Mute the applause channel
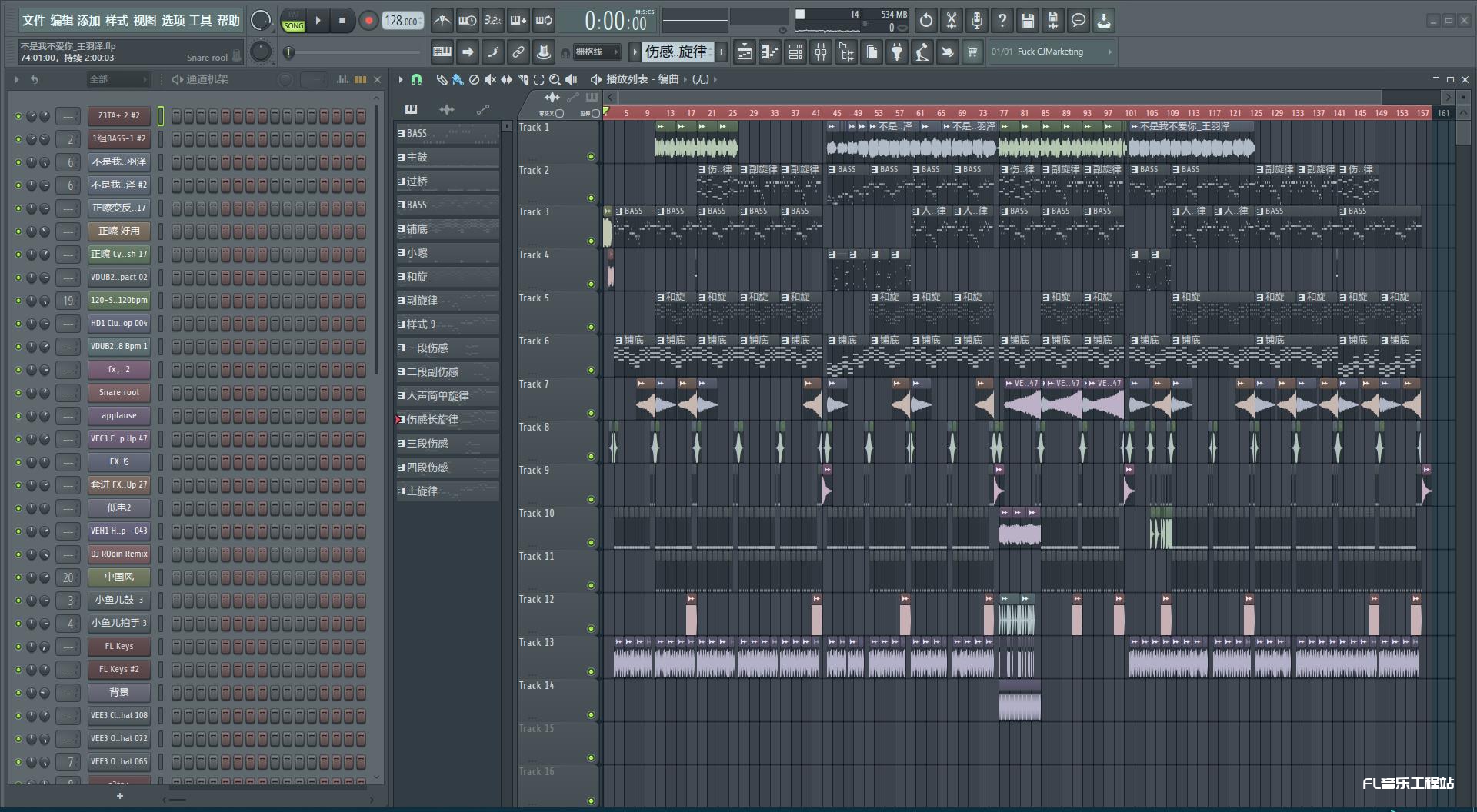 18,416
